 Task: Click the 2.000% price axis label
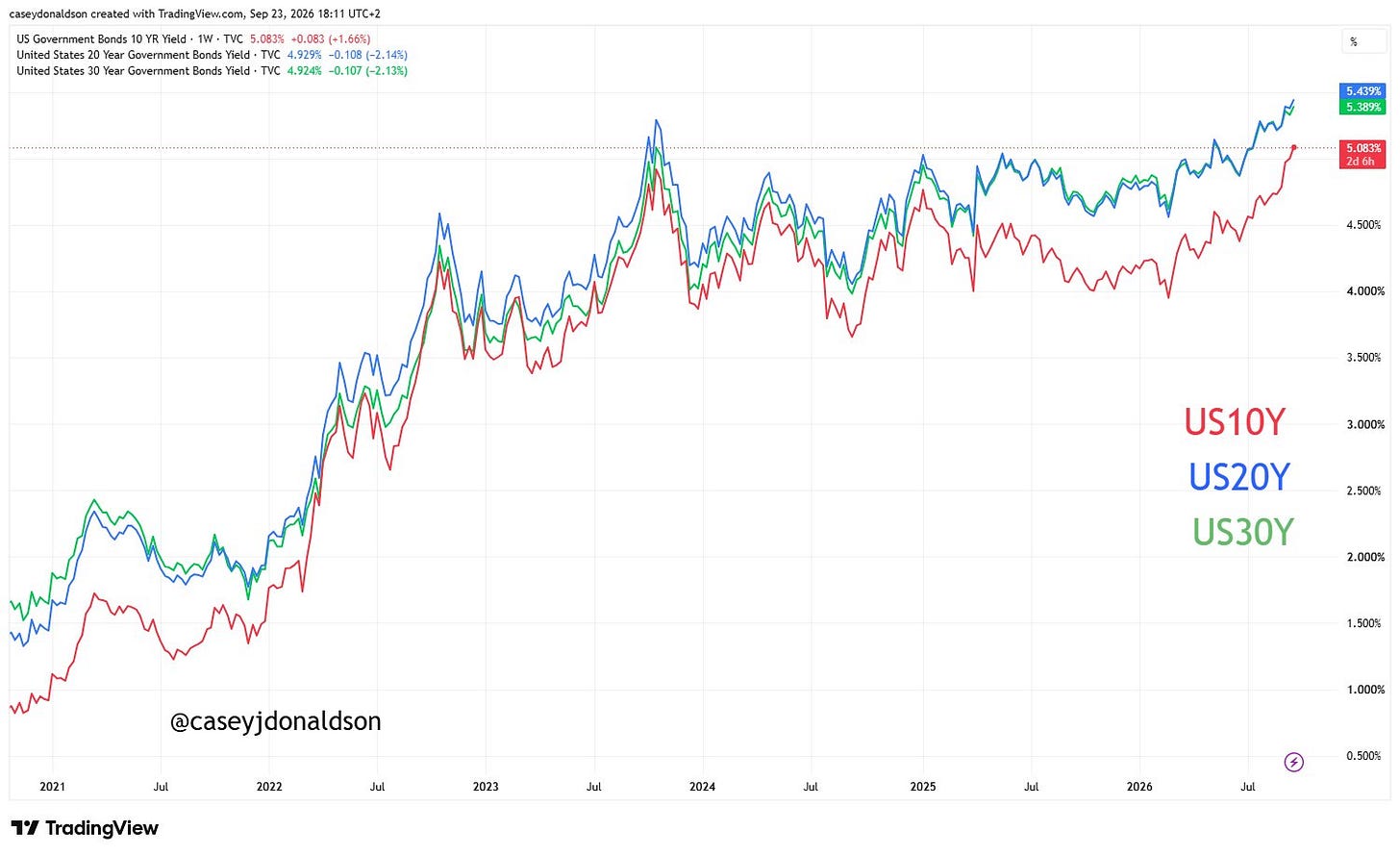click(1363, 557)
